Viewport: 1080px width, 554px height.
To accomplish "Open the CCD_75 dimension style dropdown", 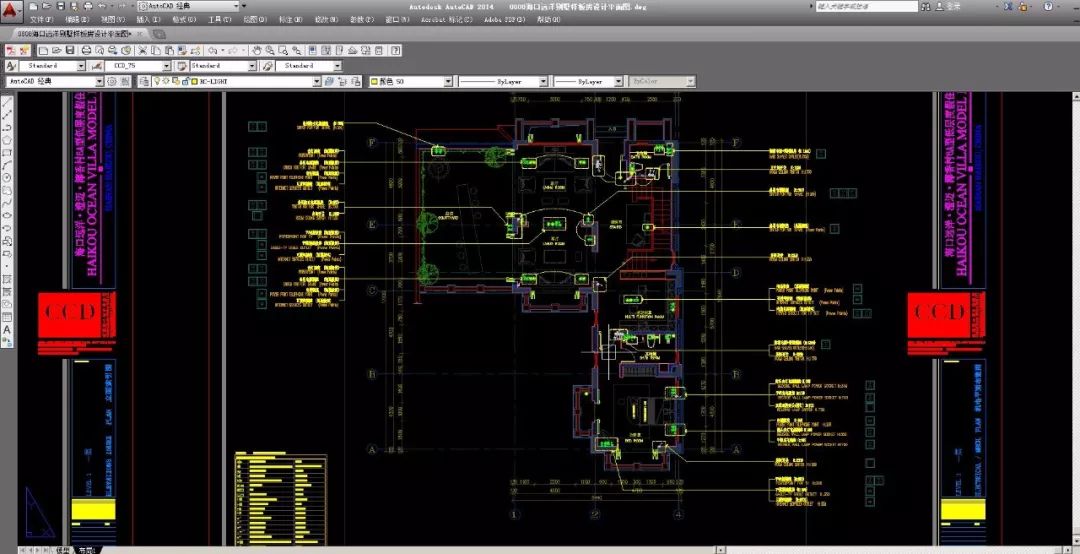I will point(166,66).
